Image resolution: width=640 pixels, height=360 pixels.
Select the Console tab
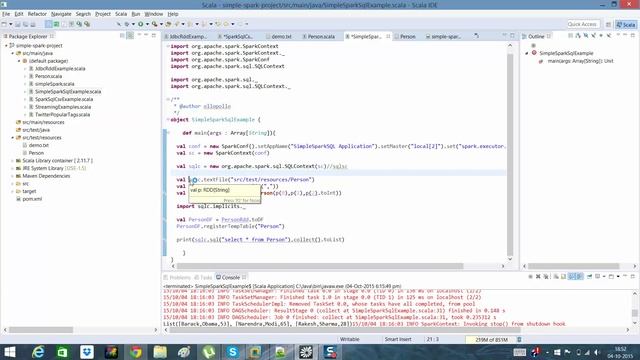tap(231, 277)
